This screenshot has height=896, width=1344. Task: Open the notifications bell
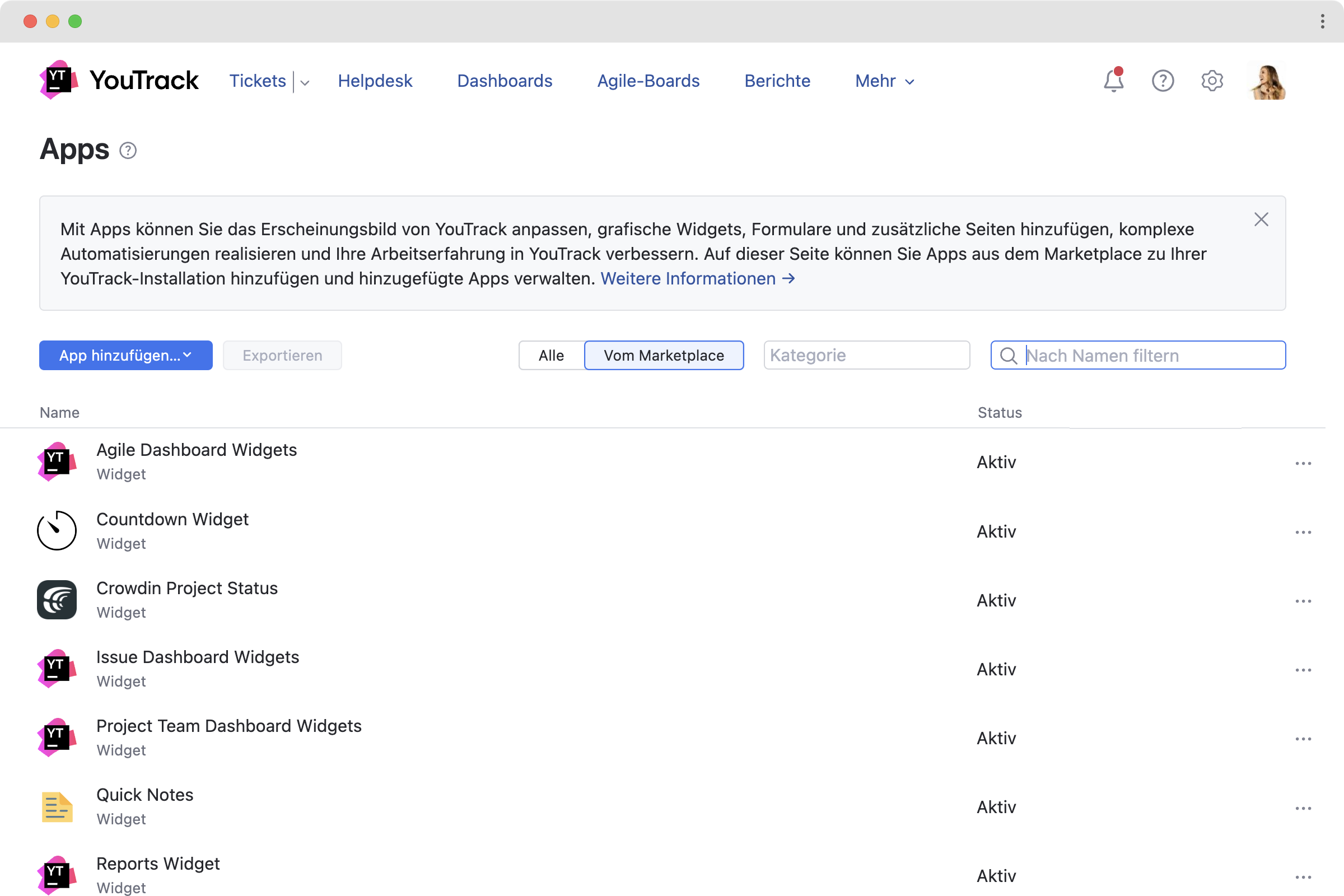[x=1113, y=81]
